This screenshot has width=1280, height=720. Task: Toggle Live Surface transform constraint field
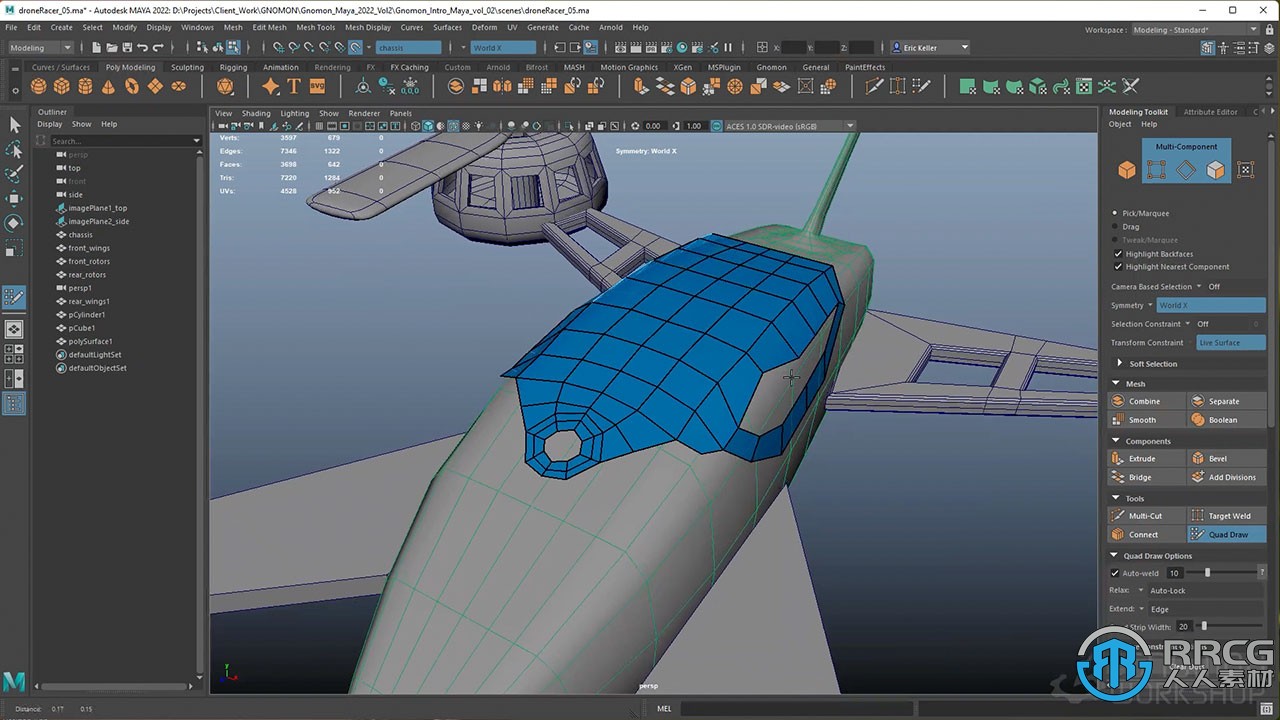pos(1231,342)
